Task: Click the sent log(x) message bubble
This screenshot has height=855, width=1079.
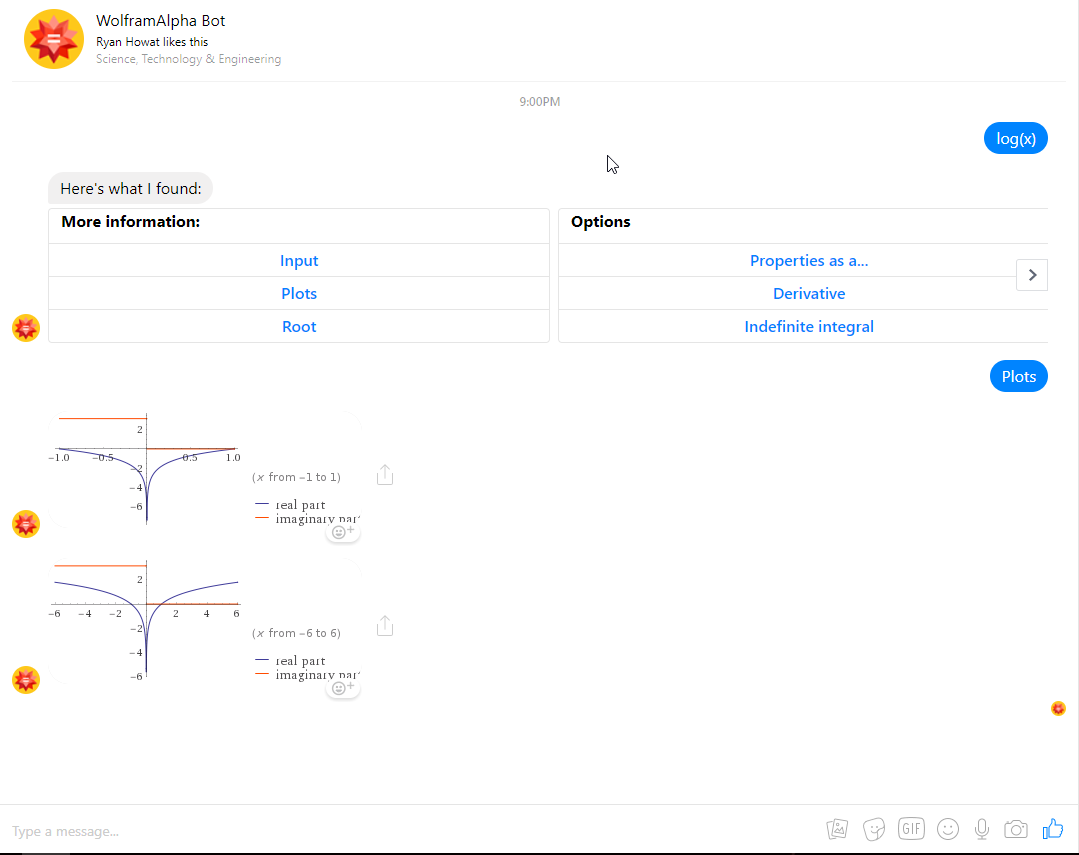Action: pos(1016,138)
